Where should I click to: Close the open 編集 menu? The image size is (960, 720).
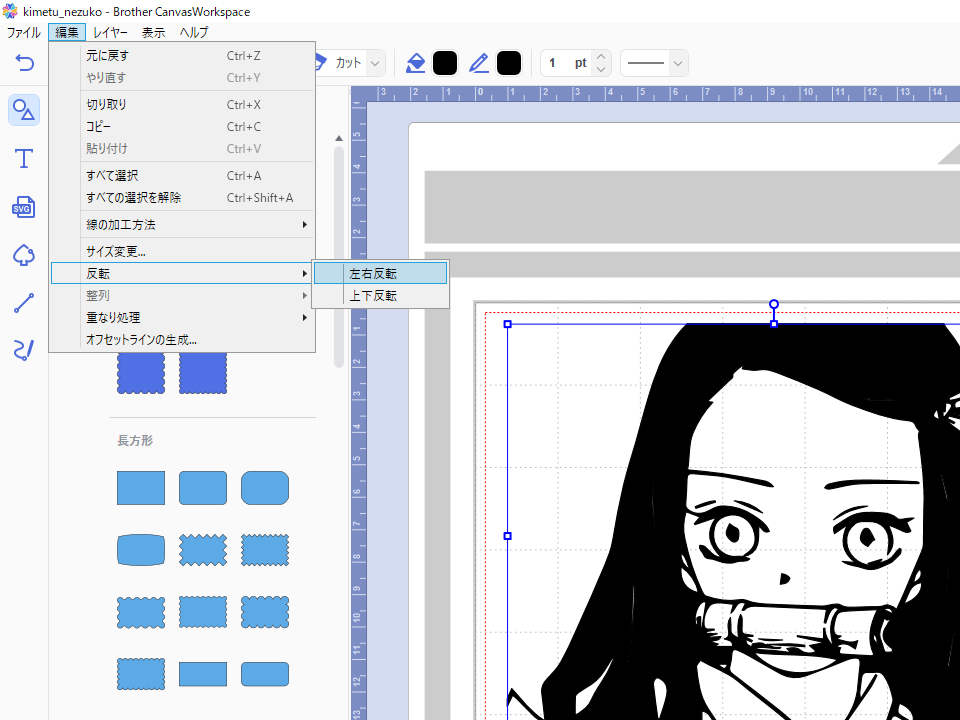coord(67,32)
